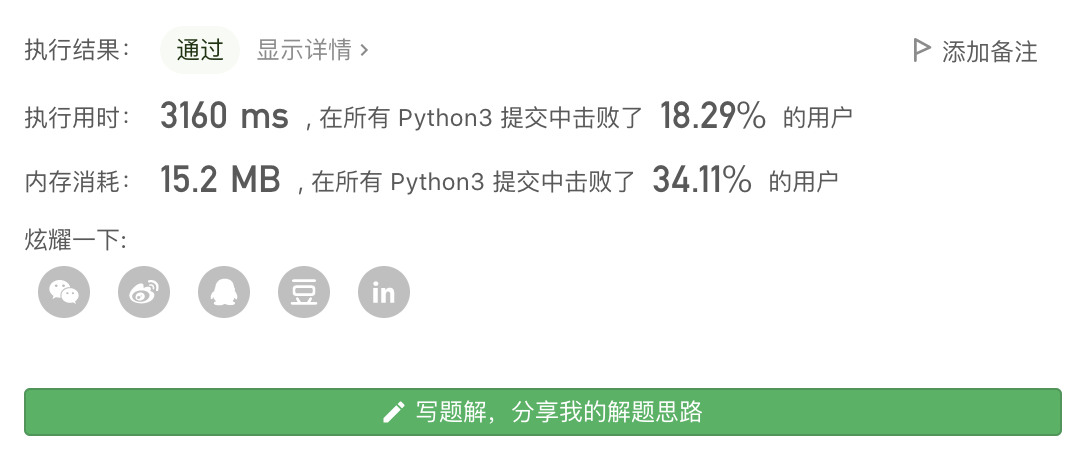Click the 15.2 MB memory value
The image size is (1082, 454).
point(220,180)
